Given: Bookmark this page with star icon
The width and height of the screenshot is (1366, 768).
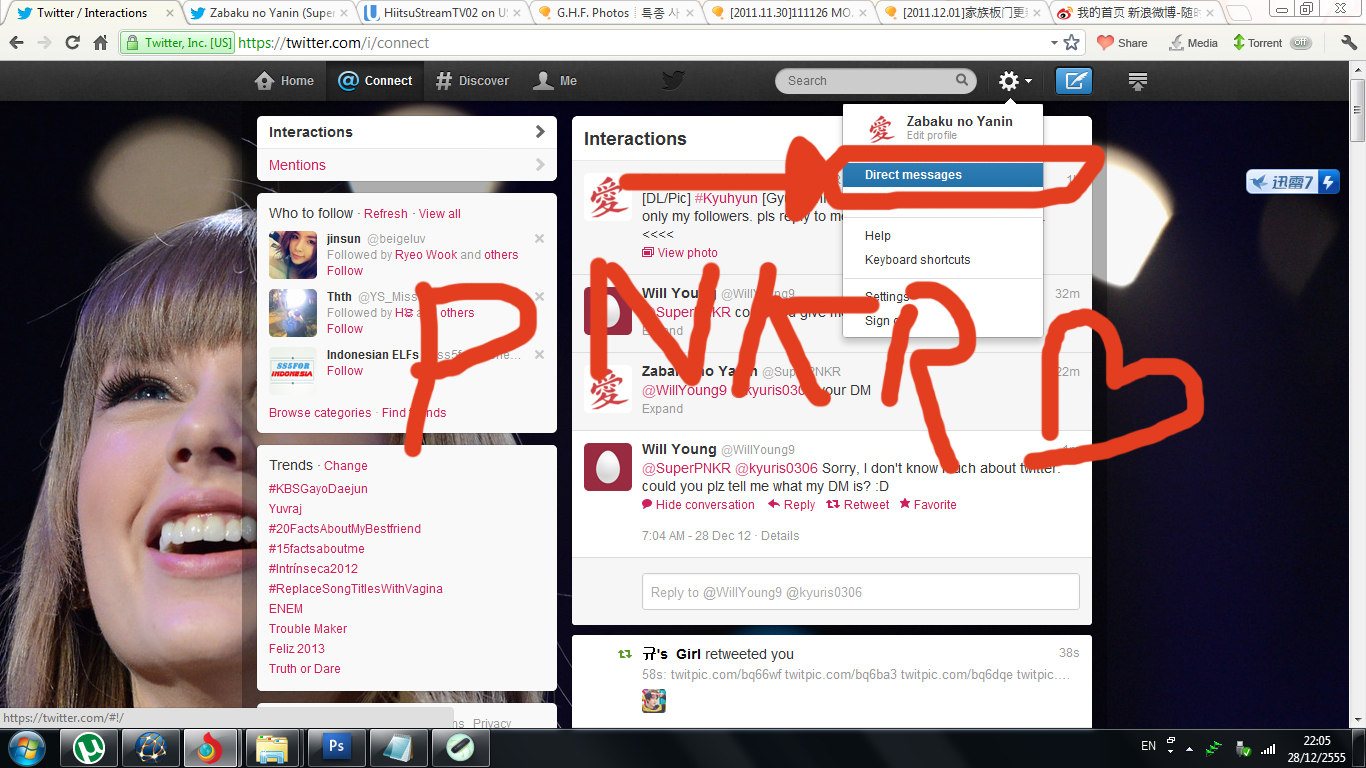Looking at the screenshot, I should pos(1072,43).
